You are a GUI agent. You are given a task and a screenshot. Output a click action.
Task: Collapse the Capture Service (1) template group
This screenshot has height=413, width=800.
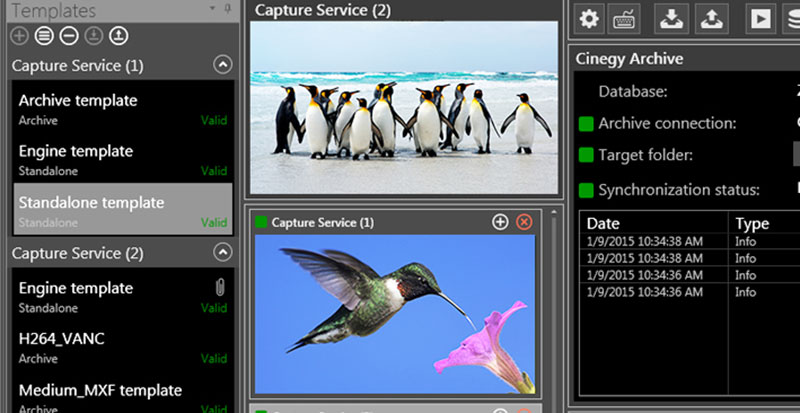pyautogui.click(x=222, y=65)
